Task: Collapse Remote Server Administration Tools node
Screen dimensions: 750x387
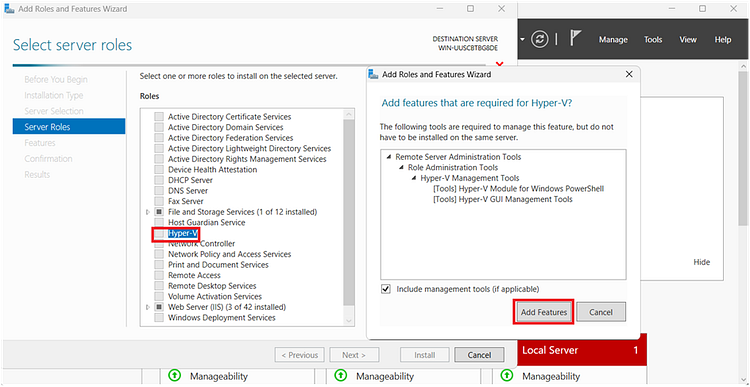Action: (x=389, y=157)
